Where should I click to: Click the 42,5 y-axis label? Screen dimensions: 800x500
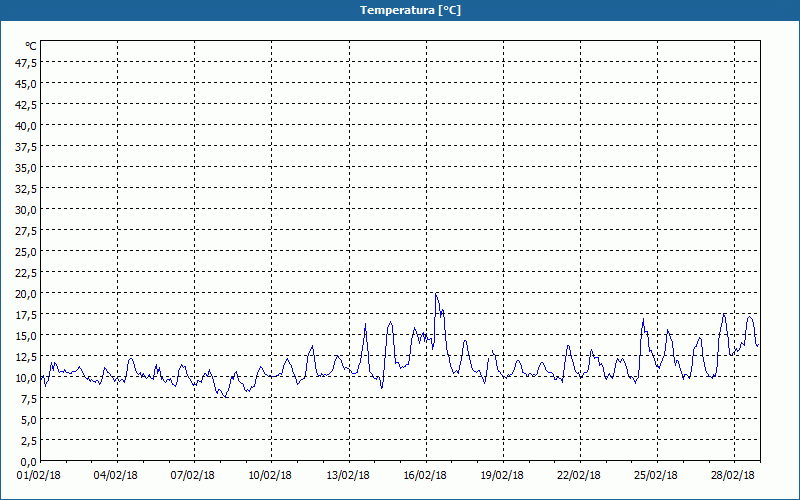(x=27, y=105)
